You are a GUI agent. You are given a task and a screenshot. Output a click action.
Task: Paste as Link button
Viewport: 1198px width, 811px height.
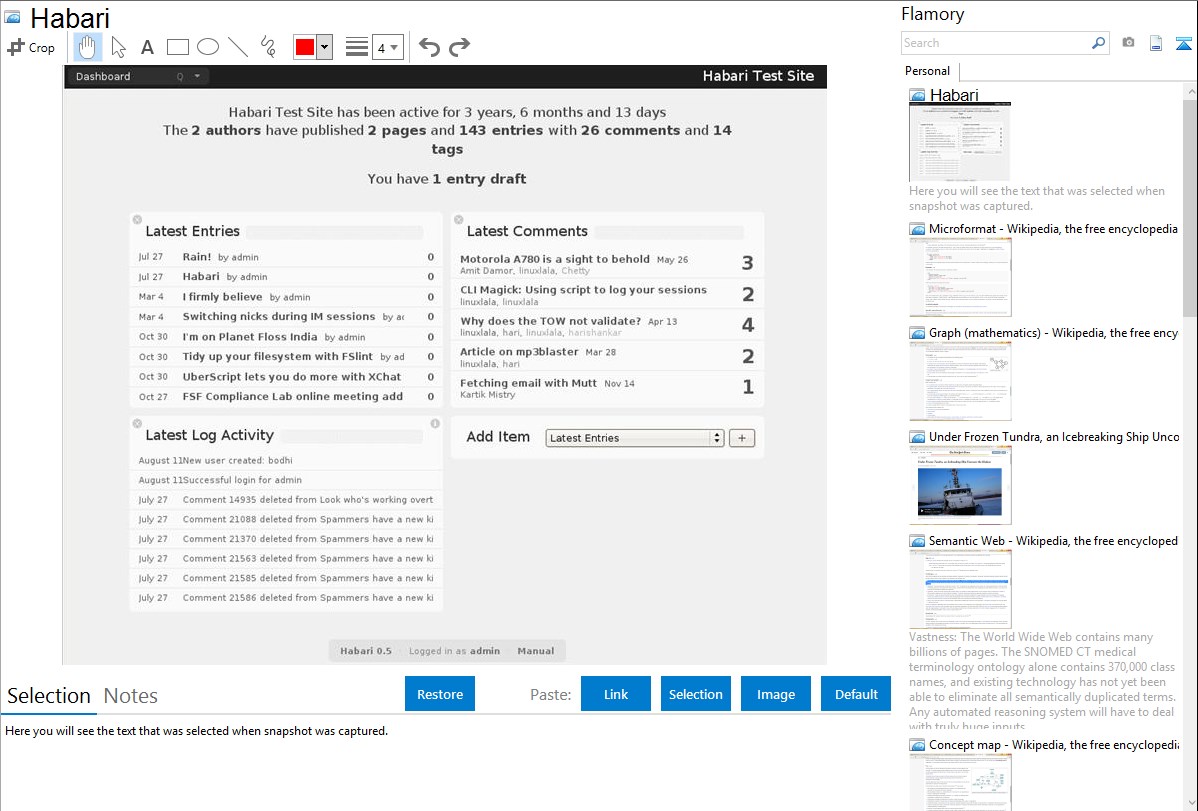[616, 694]
